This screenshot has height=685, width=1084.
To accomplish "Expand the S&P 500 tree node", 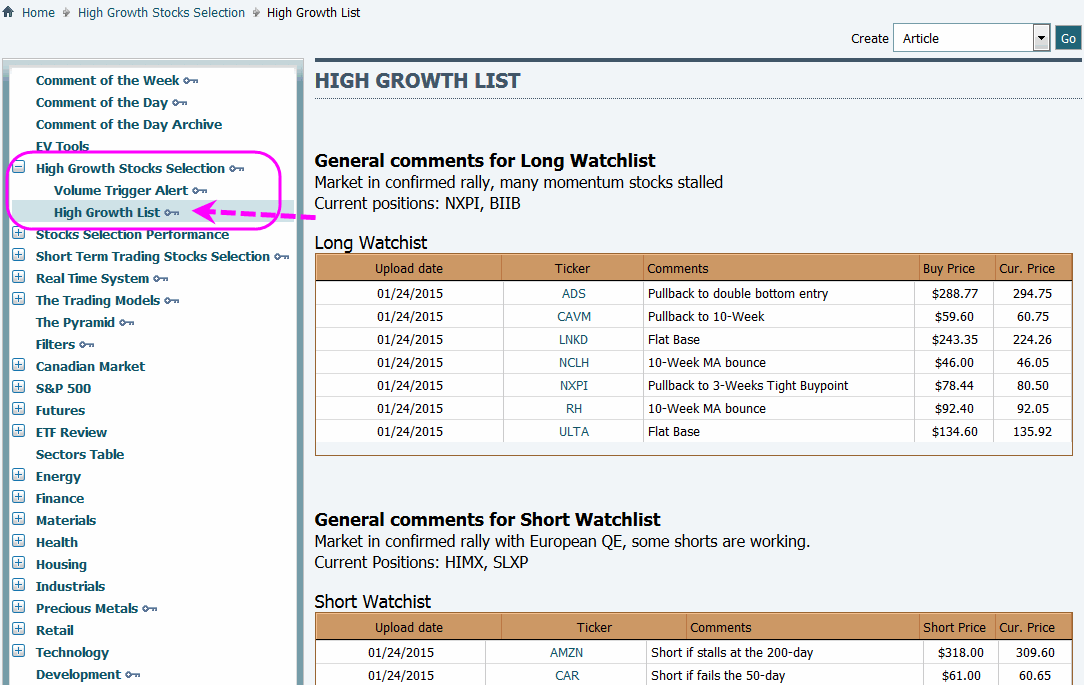I will click(18, 388).
